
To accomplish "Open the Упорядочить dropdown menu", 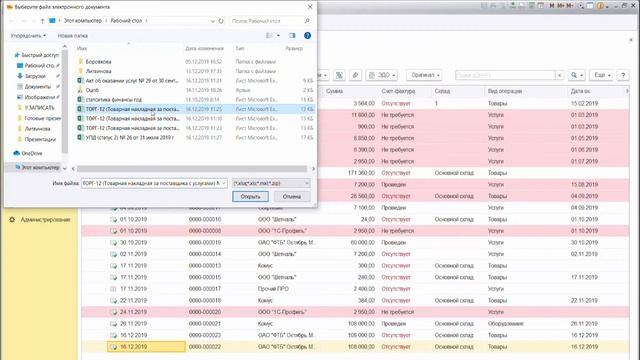I will [x=28, y=36].
